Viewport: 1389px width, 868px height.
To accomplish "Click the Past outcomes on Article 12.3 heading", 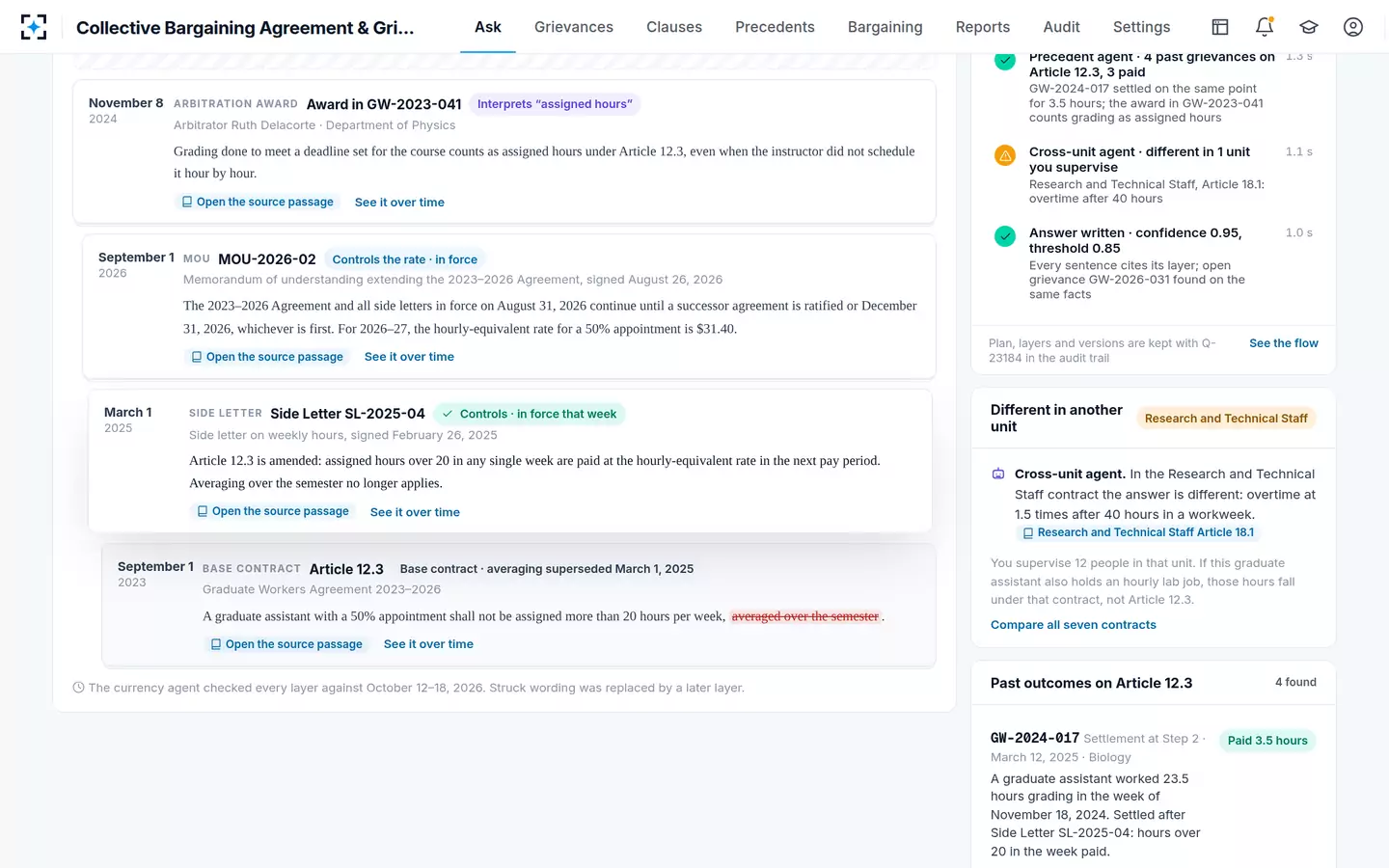I will (x=1091, y=683).
